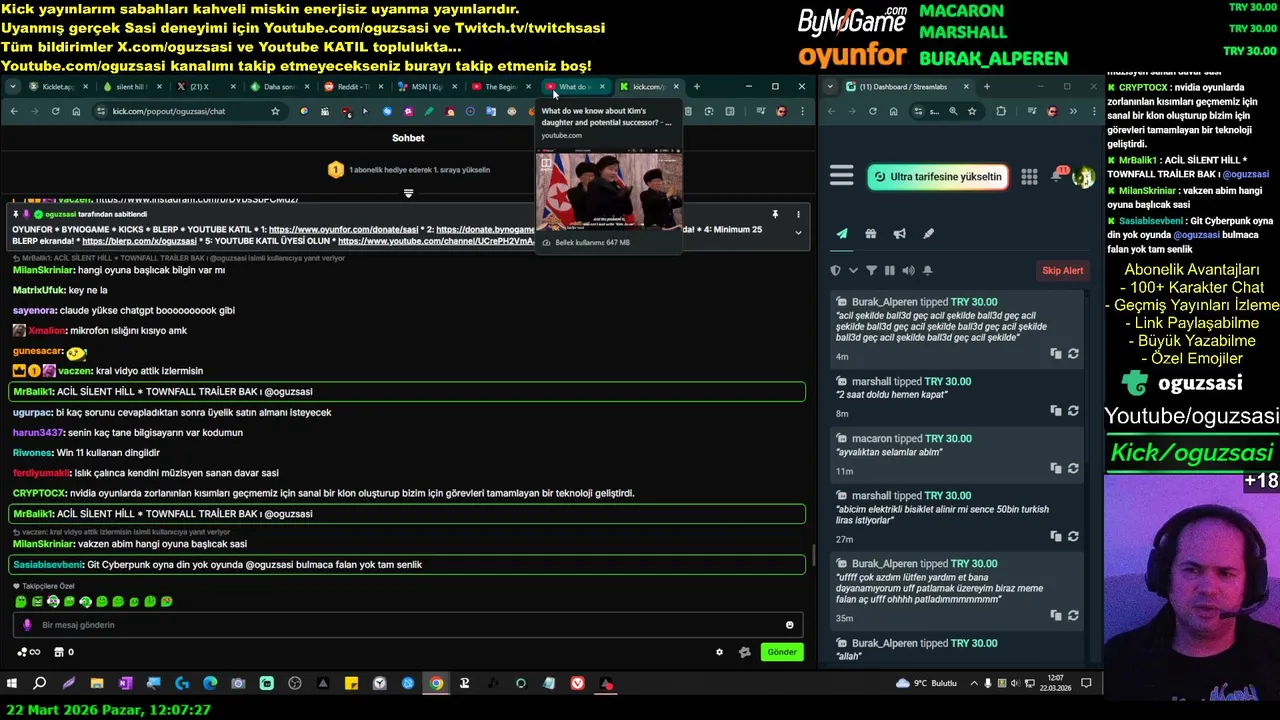1280x720 pixels.
Task: Click the gift shop icon below the chat input
Action: tap(58, 652)
